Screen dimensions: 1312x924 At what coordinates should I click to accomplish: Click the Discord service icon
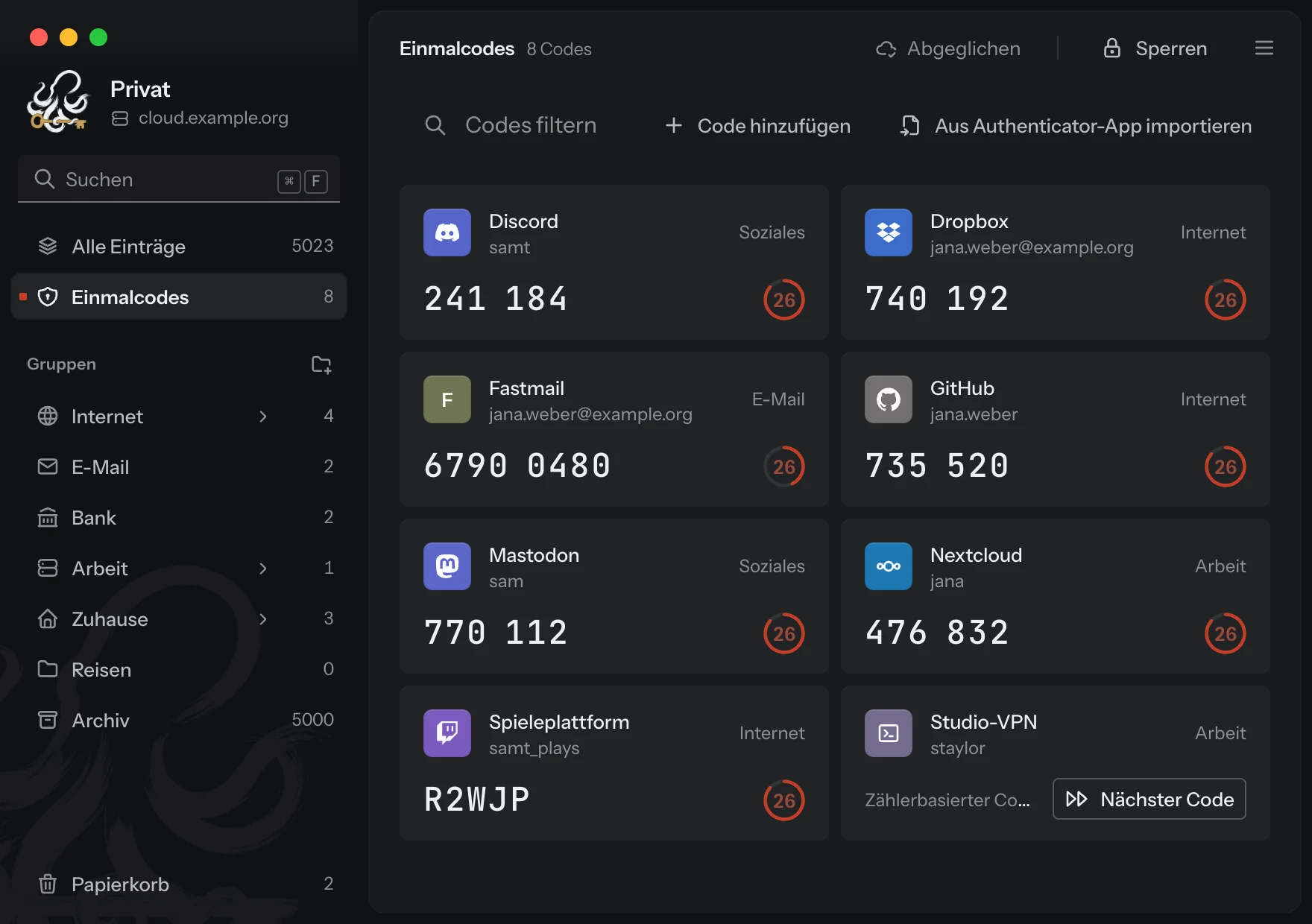[447, 232]
